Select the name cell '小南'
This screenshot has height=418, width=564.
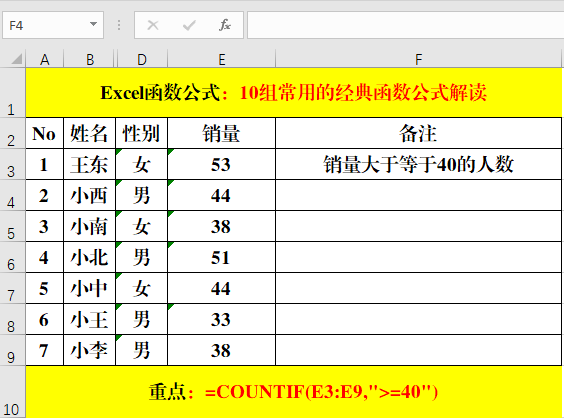(x=90, y=226)
